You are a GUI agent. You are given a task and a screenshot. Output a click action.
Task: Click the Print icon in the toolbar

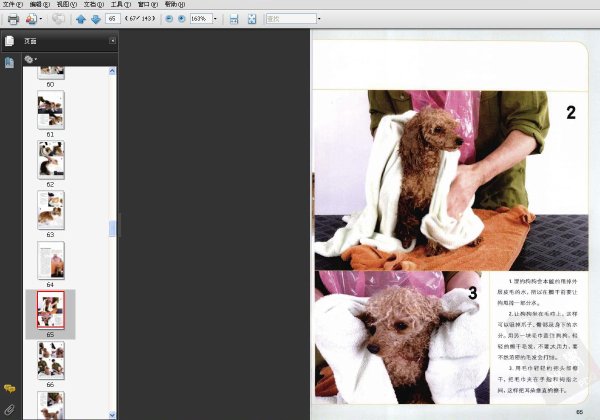tap(13, 19)
